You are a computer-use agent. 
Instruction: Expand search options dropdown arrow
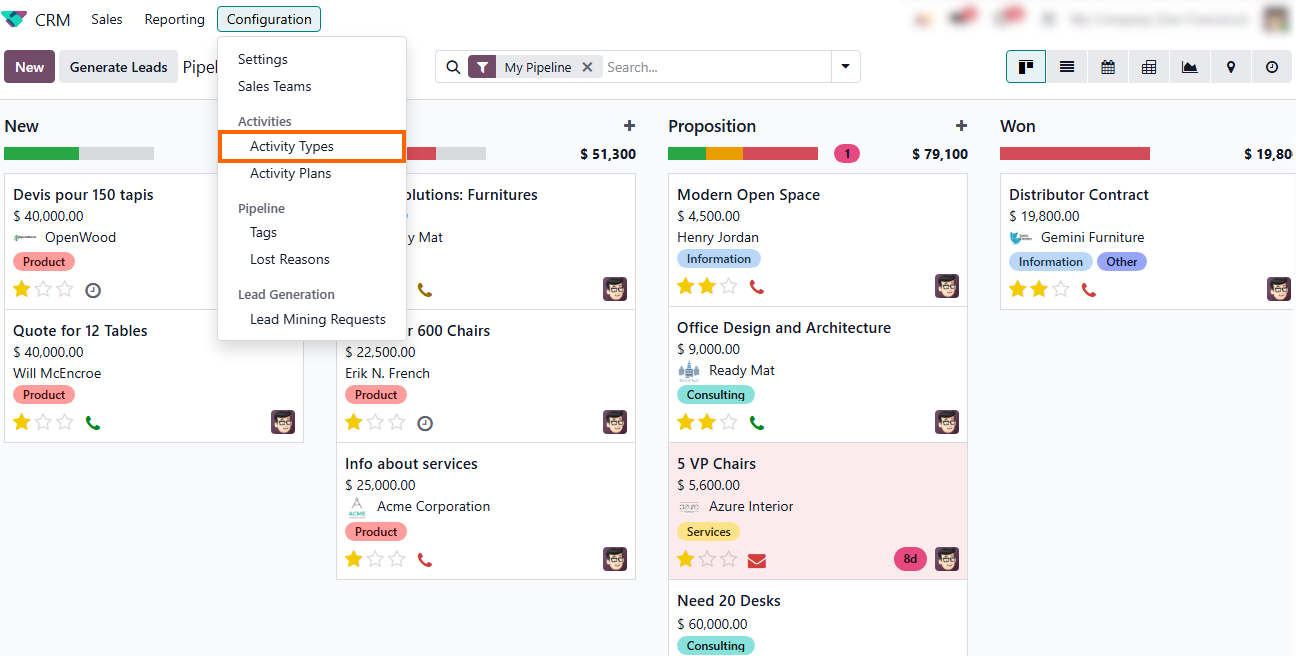(x=846, y=67)
